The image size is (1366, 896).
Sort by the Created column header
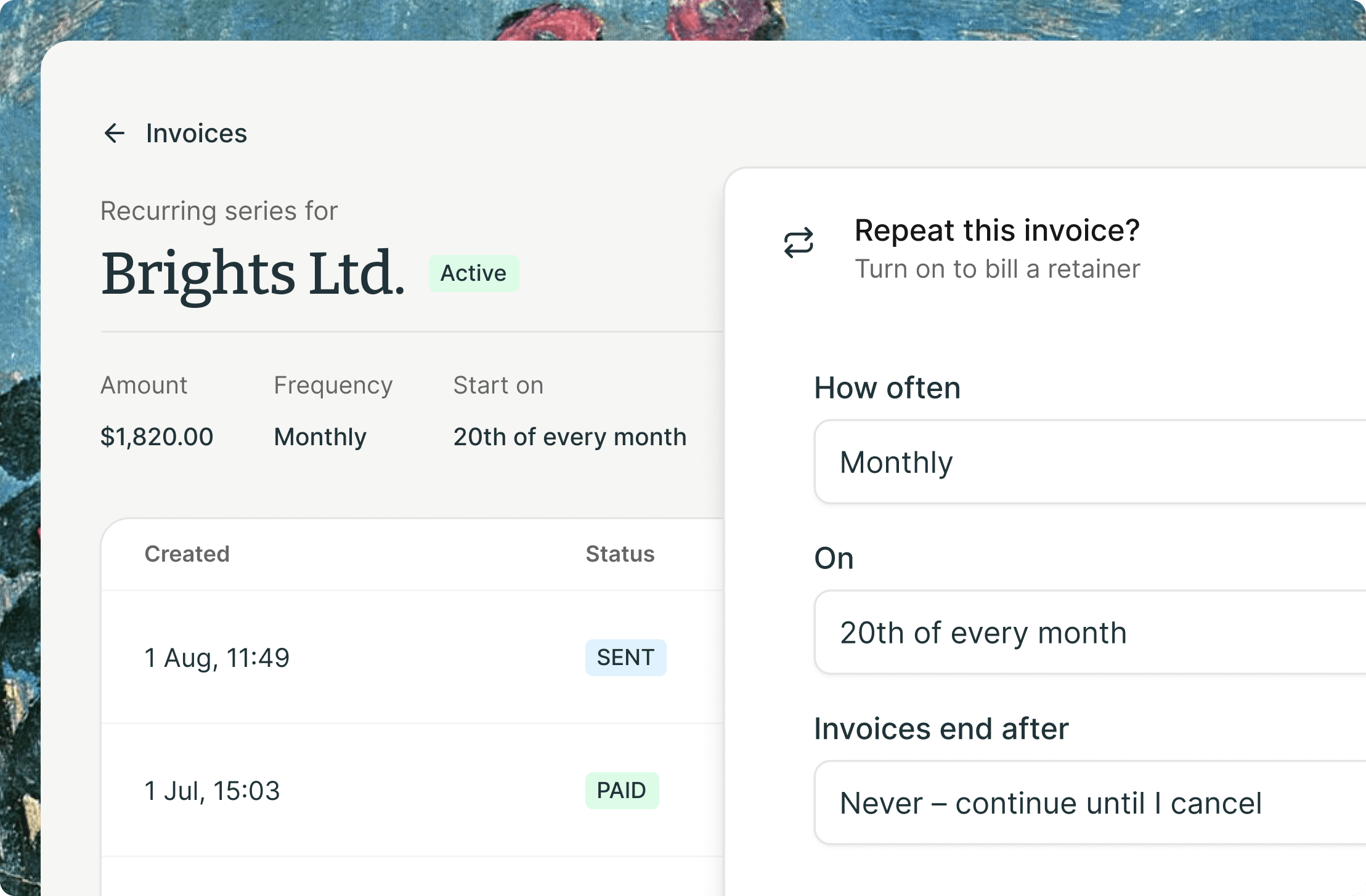(x=187, y=554)
